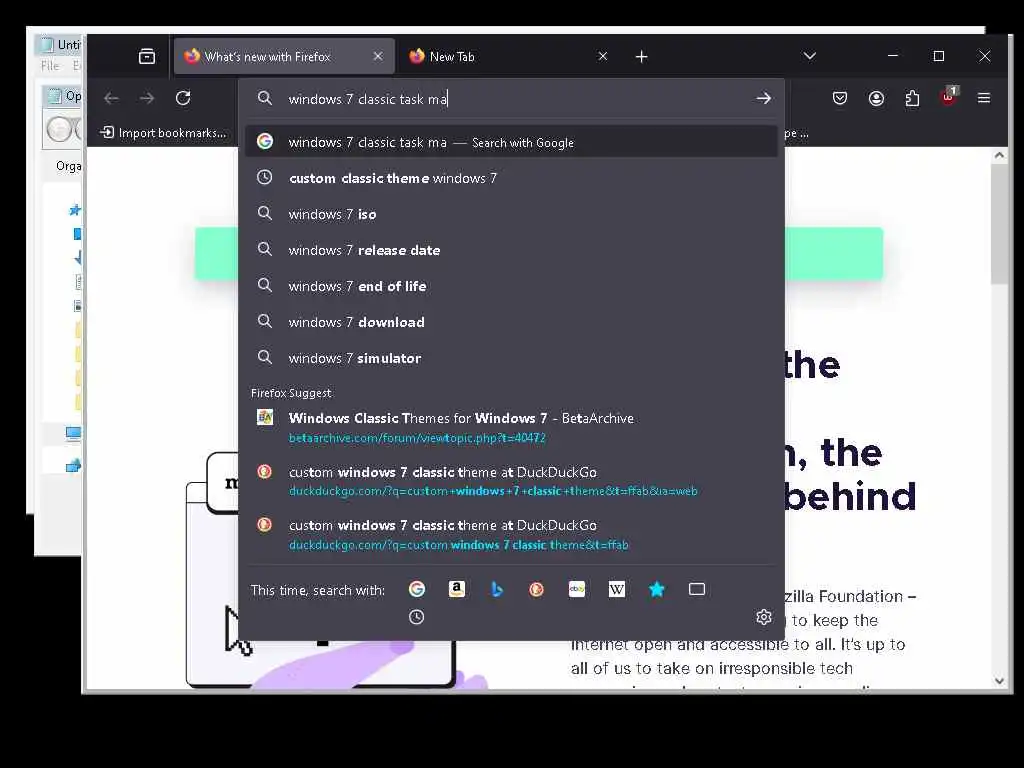Open Windows Classic Themes BetaArchive result

coord(511,427)
